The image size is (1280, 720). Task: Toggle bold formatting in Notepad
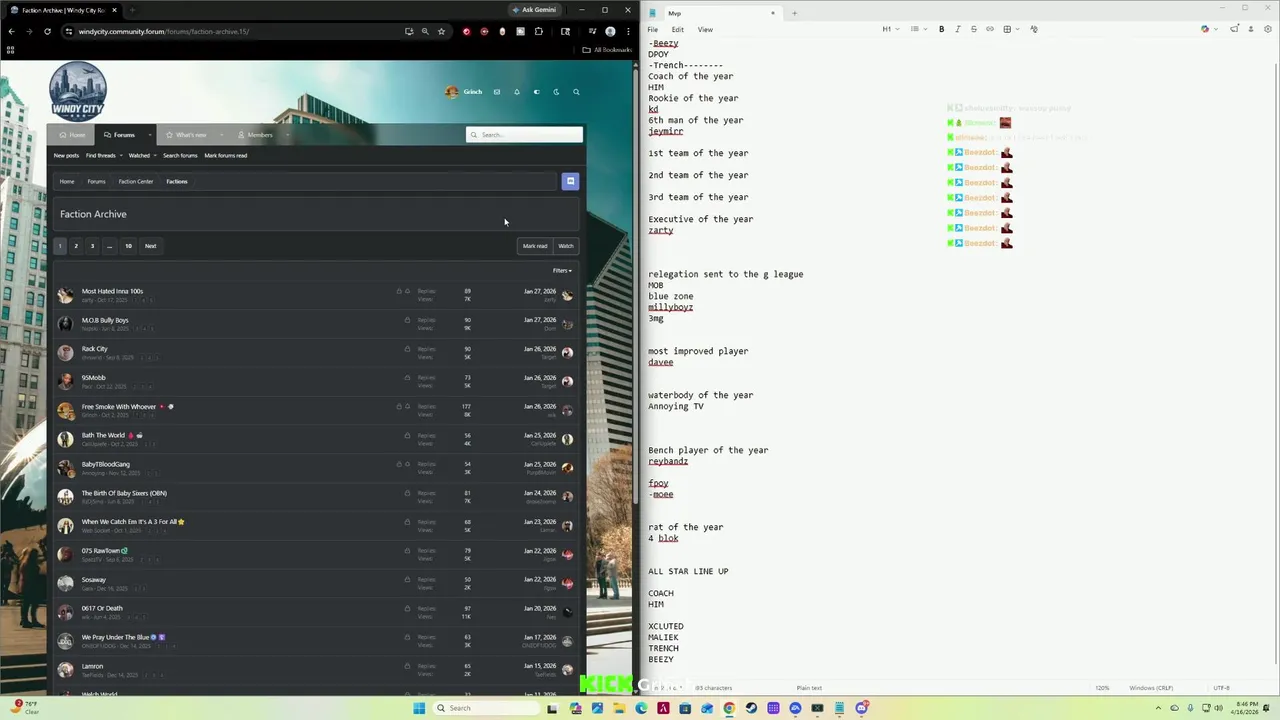[941, 29]
